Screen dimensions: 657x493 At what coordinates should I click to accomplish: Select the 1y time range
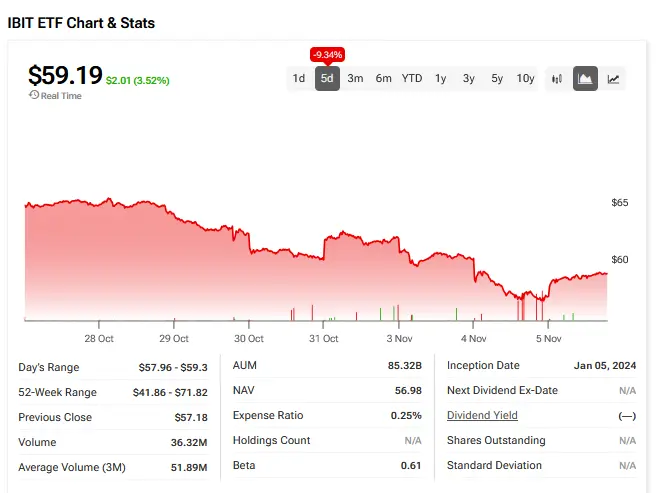pyautogui.click(x=440, y=78)
